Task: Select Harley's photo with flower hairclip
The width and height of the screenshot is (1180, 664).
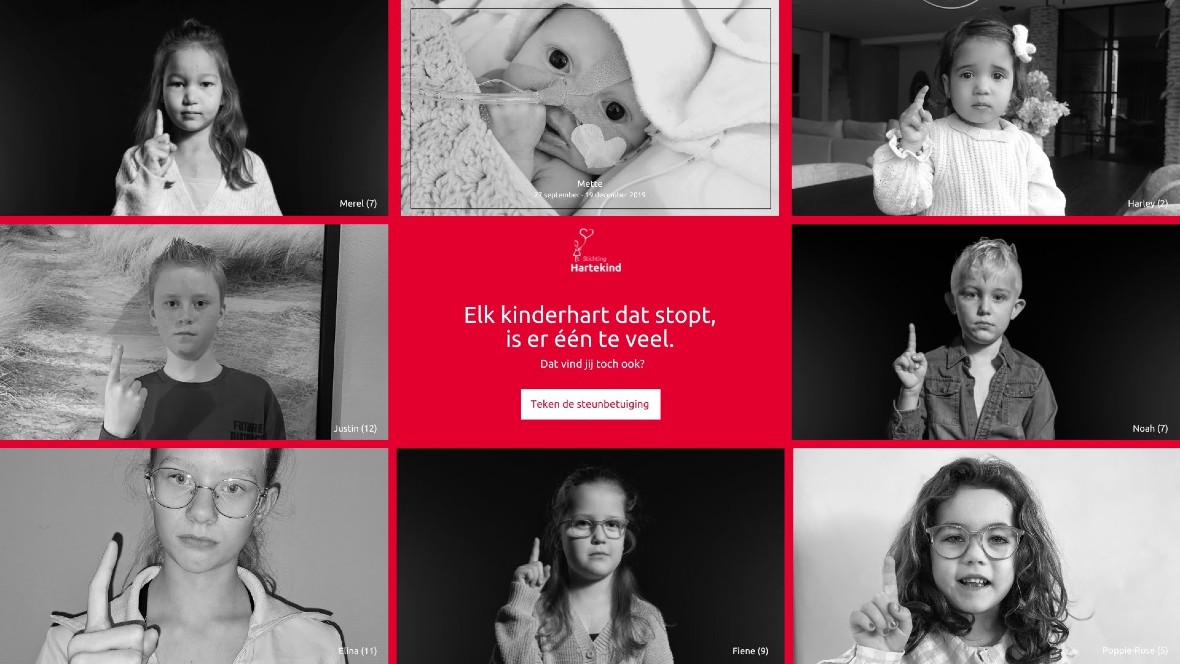Action: pos(986,108)
